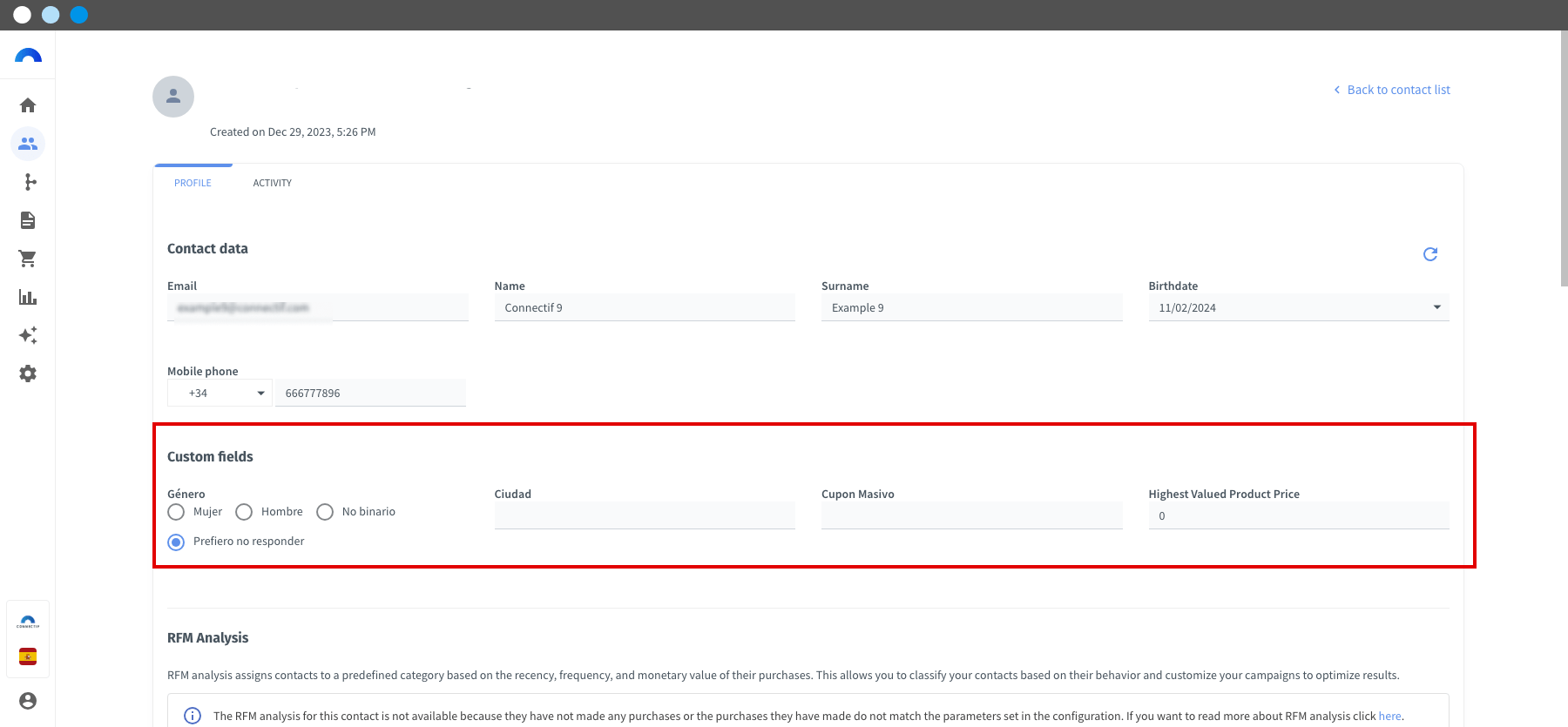Select Prefiero no responder option

click(x=176, y=542)
